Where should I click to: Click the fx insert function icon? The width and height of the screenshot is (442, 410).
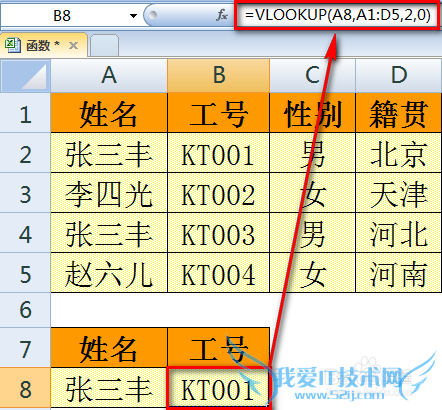pyautogui.click(x=222, y=15)
